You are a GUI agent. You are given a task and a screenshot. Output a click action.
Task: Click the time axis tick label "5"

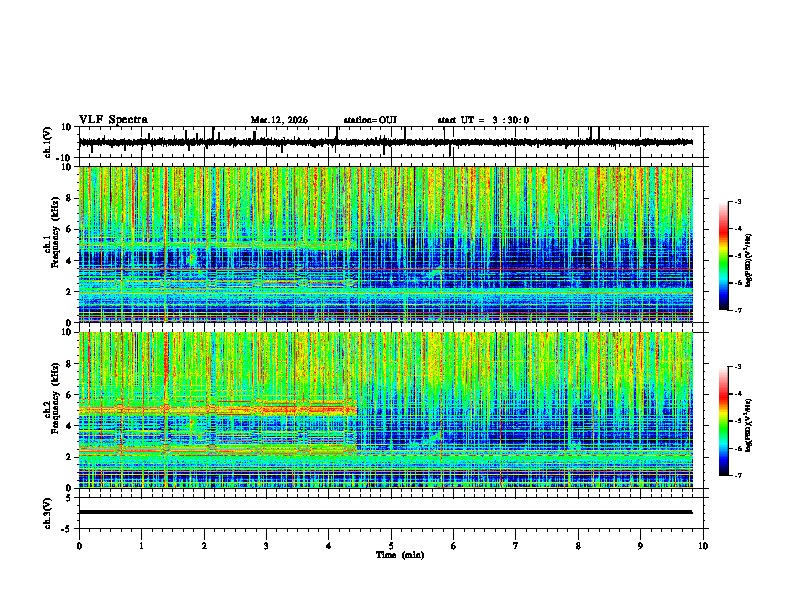coord(391,546)
